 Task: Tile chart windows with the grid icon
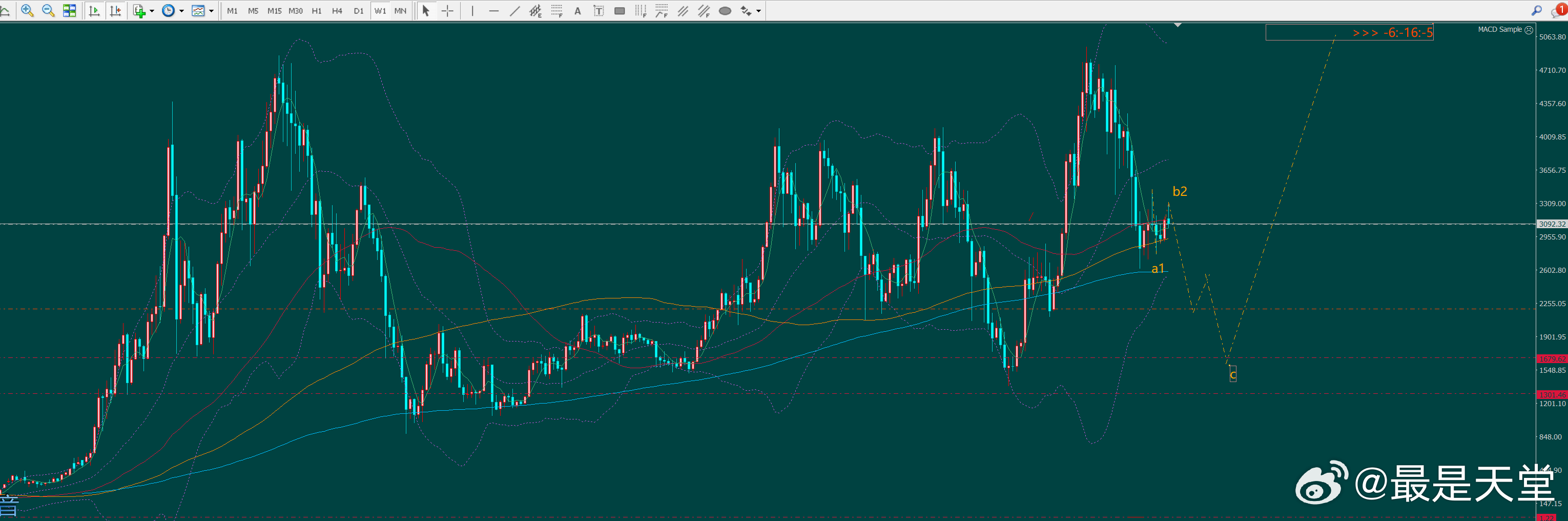tap(69, 10)
